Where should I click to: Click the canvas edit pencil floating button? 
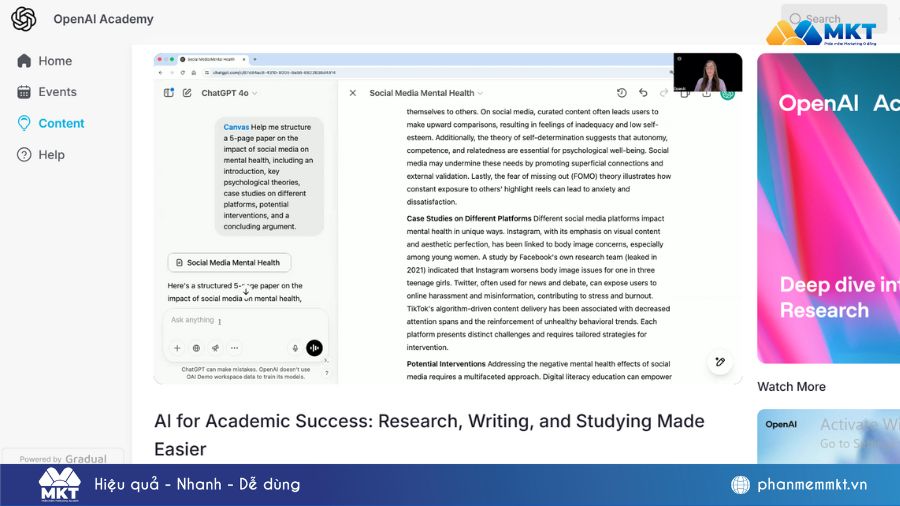click(x=720, y=361)
